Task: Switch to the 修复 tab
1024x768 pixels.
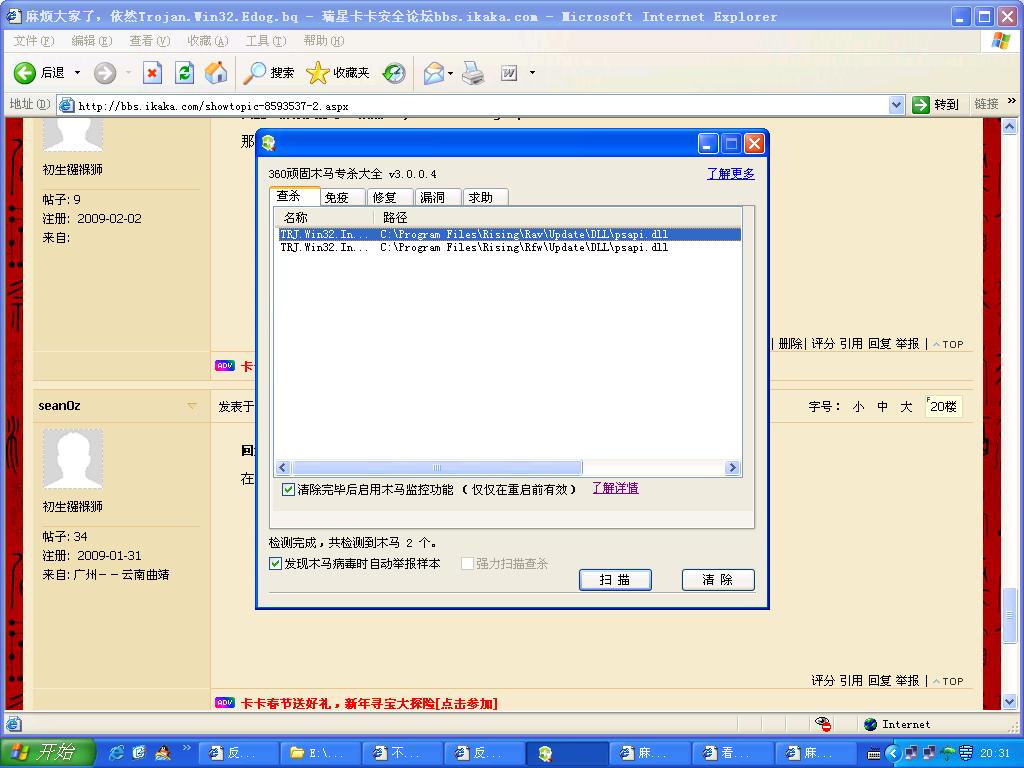Action: click(391, 197)
